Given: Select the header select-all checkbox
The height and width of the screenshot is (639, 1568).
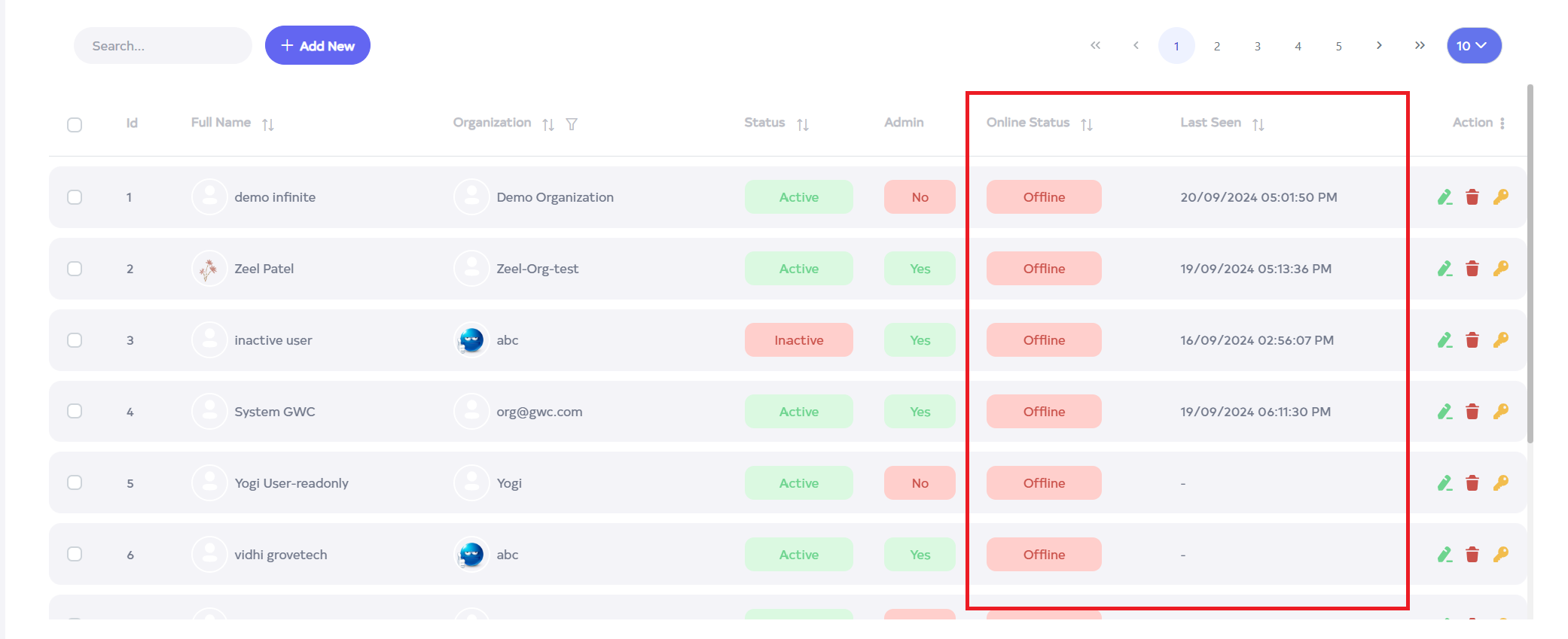Looking at the screenshot, I should point(75,125).
